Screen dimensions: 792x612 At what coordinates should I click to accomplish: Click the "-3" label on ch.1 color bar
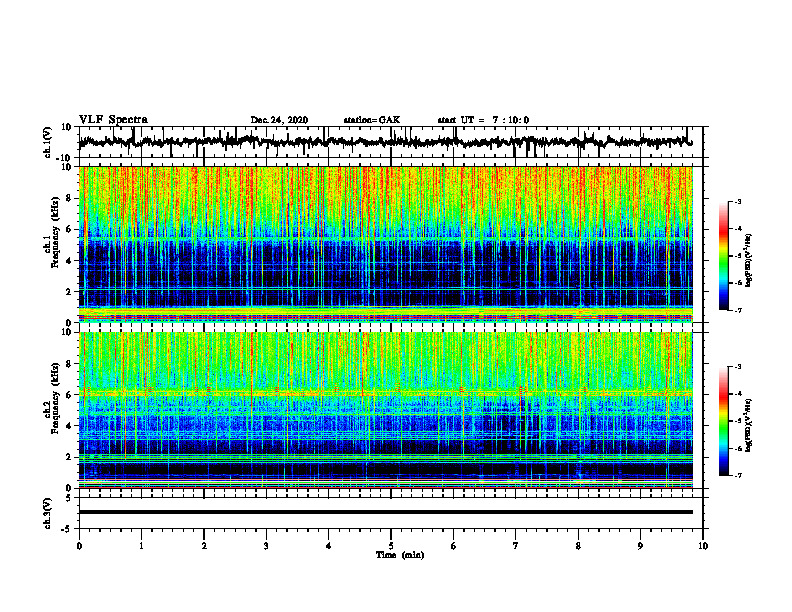coord(738,202)
